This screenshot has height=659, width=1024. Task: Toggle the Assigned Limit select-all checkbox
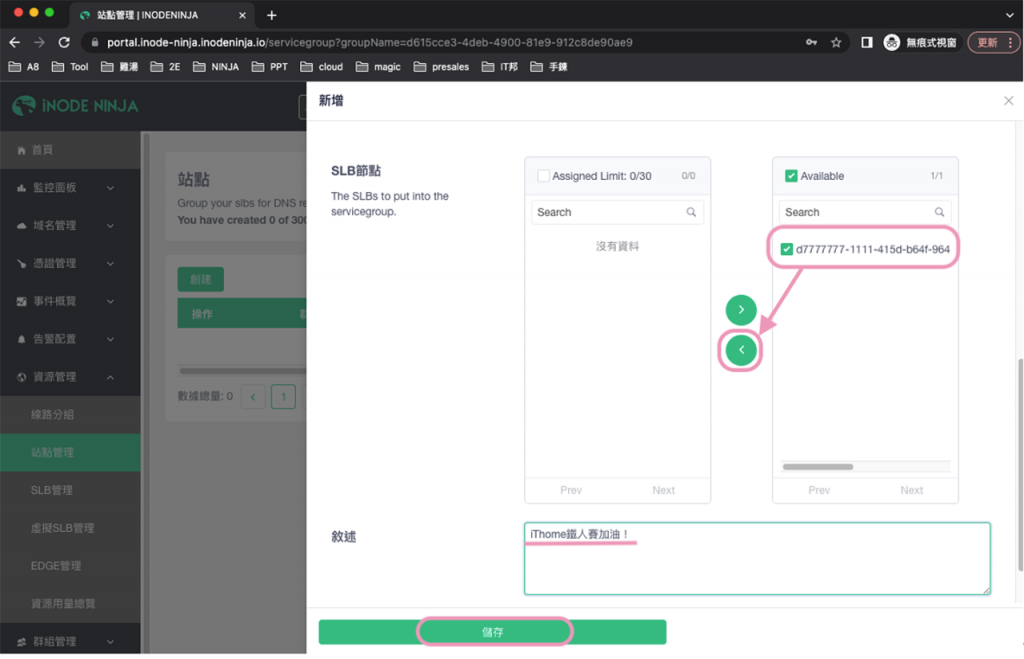(543, 176)
